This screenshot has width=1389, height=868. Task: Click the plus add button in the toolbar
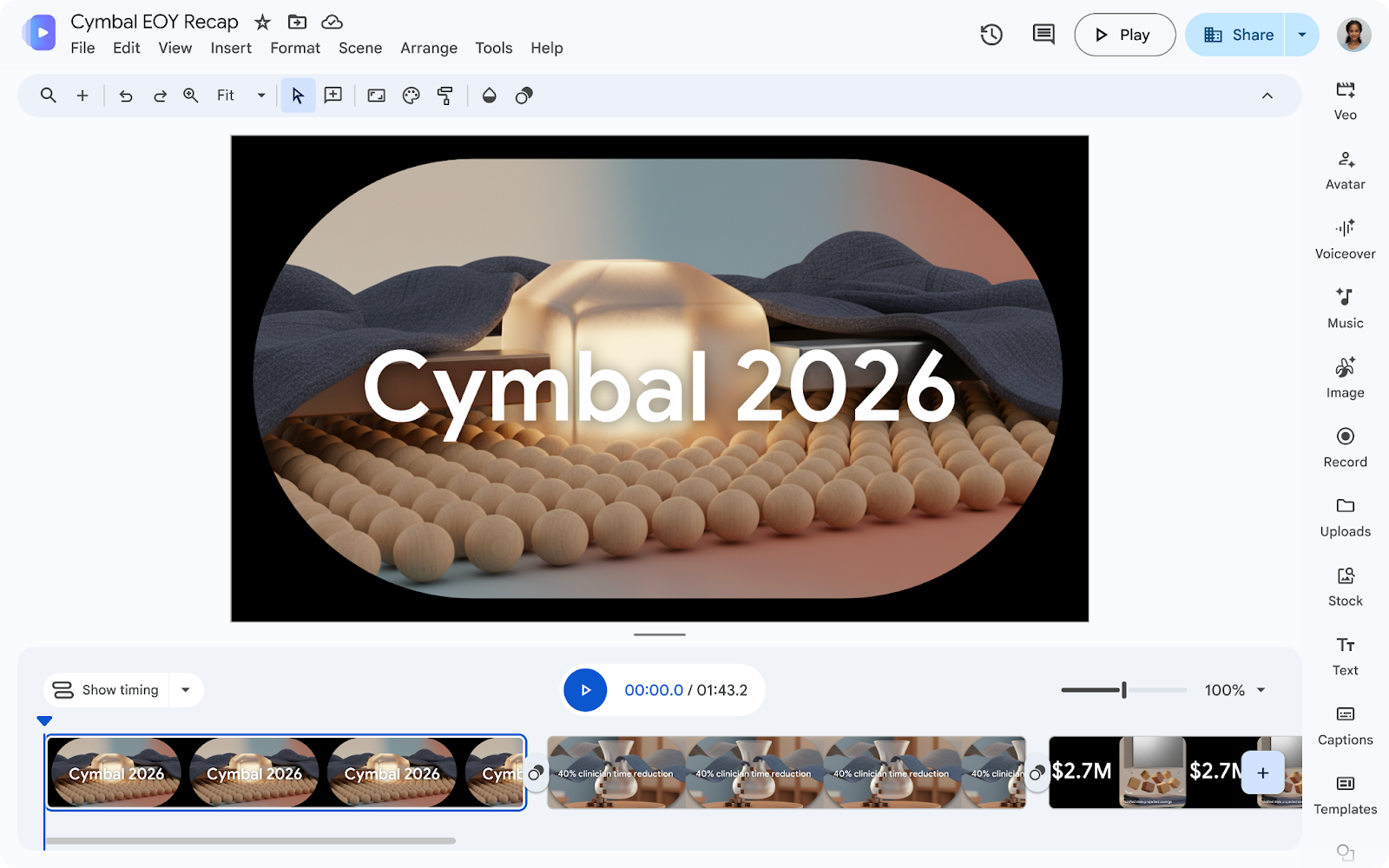(x=82, y=95)
